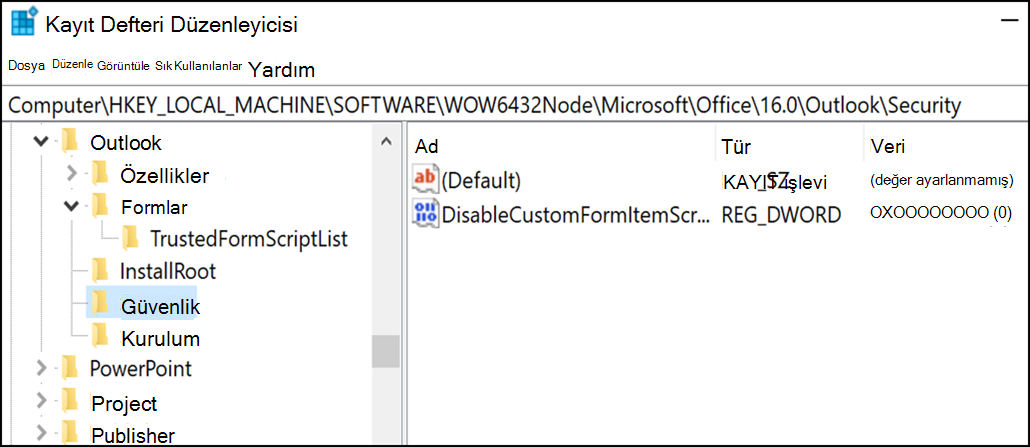Open the Dosya menu
Image resolution: width=1030 pixels, height=447 pixels.
point(27,66)
